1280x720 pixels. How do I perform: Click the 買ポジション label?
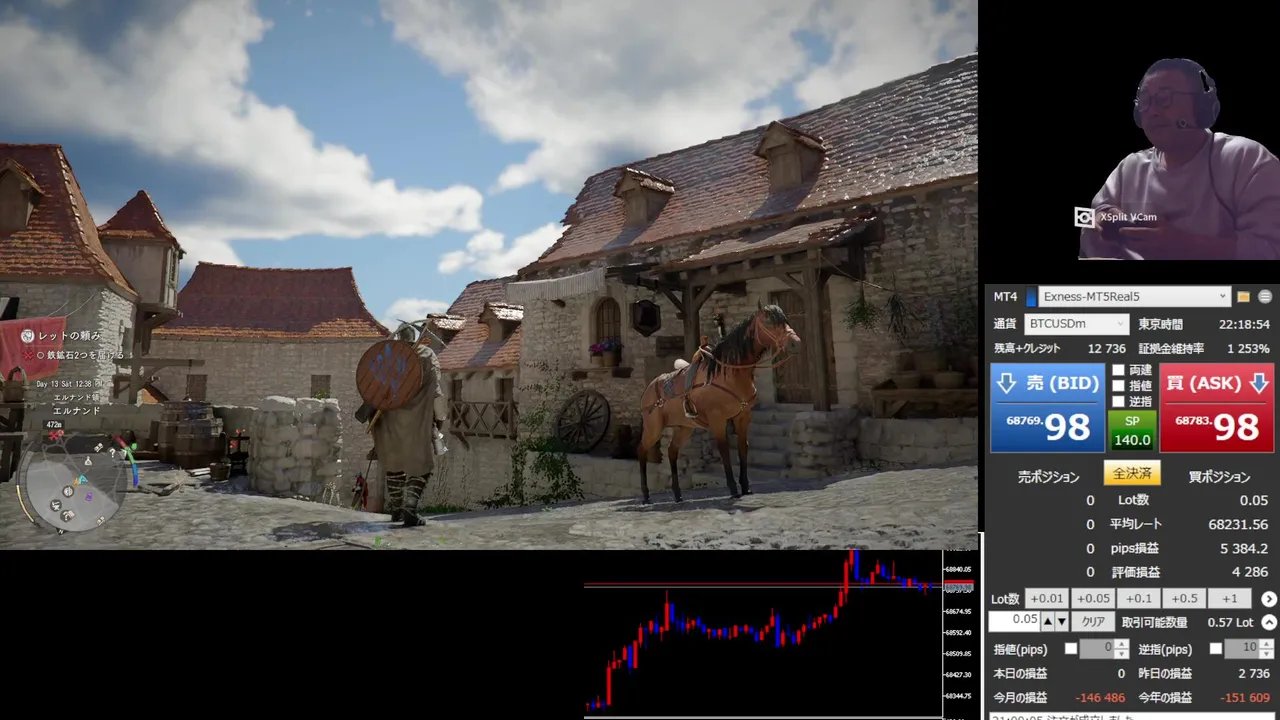pos(1219,477)
